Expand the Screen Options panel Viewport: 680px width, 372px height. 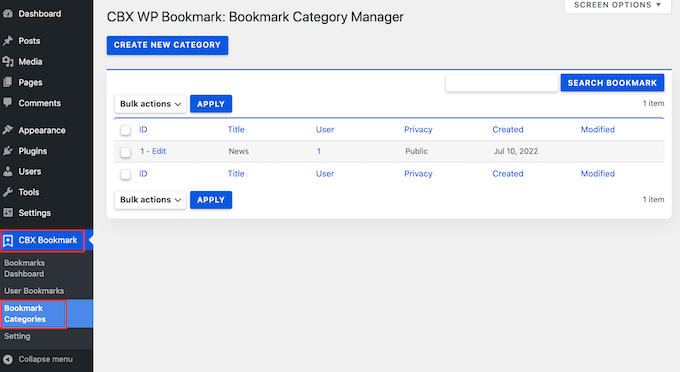pos(618,5)
